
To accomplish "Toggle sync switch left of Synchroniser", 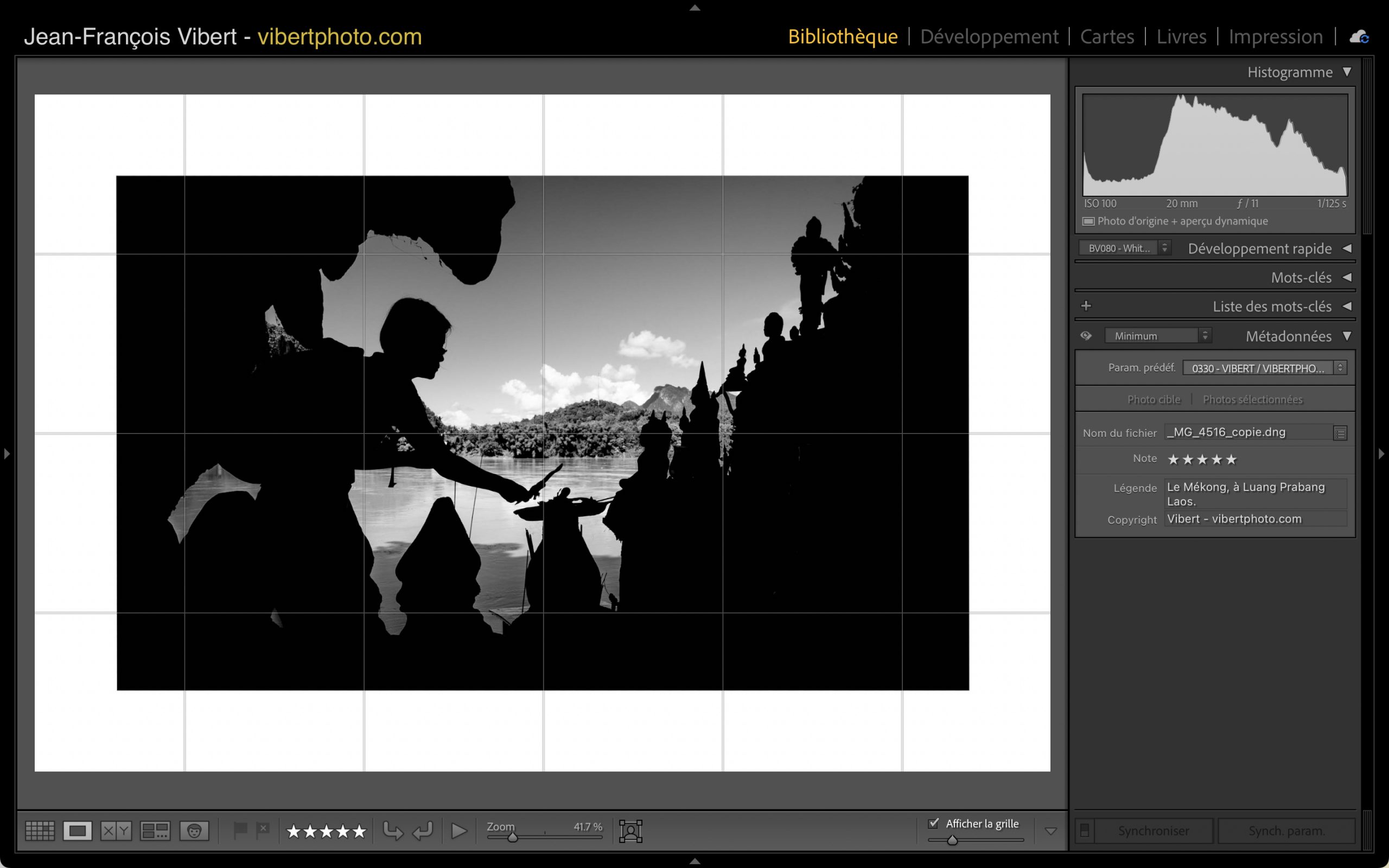I will (1084, 830).
